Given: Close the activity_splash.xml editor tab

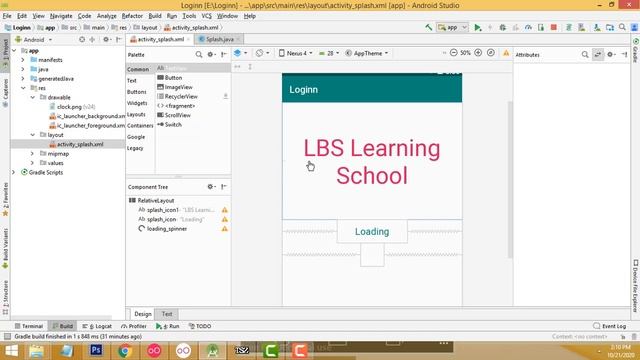Looking at the screenshot, I should [x=188, y=39].
